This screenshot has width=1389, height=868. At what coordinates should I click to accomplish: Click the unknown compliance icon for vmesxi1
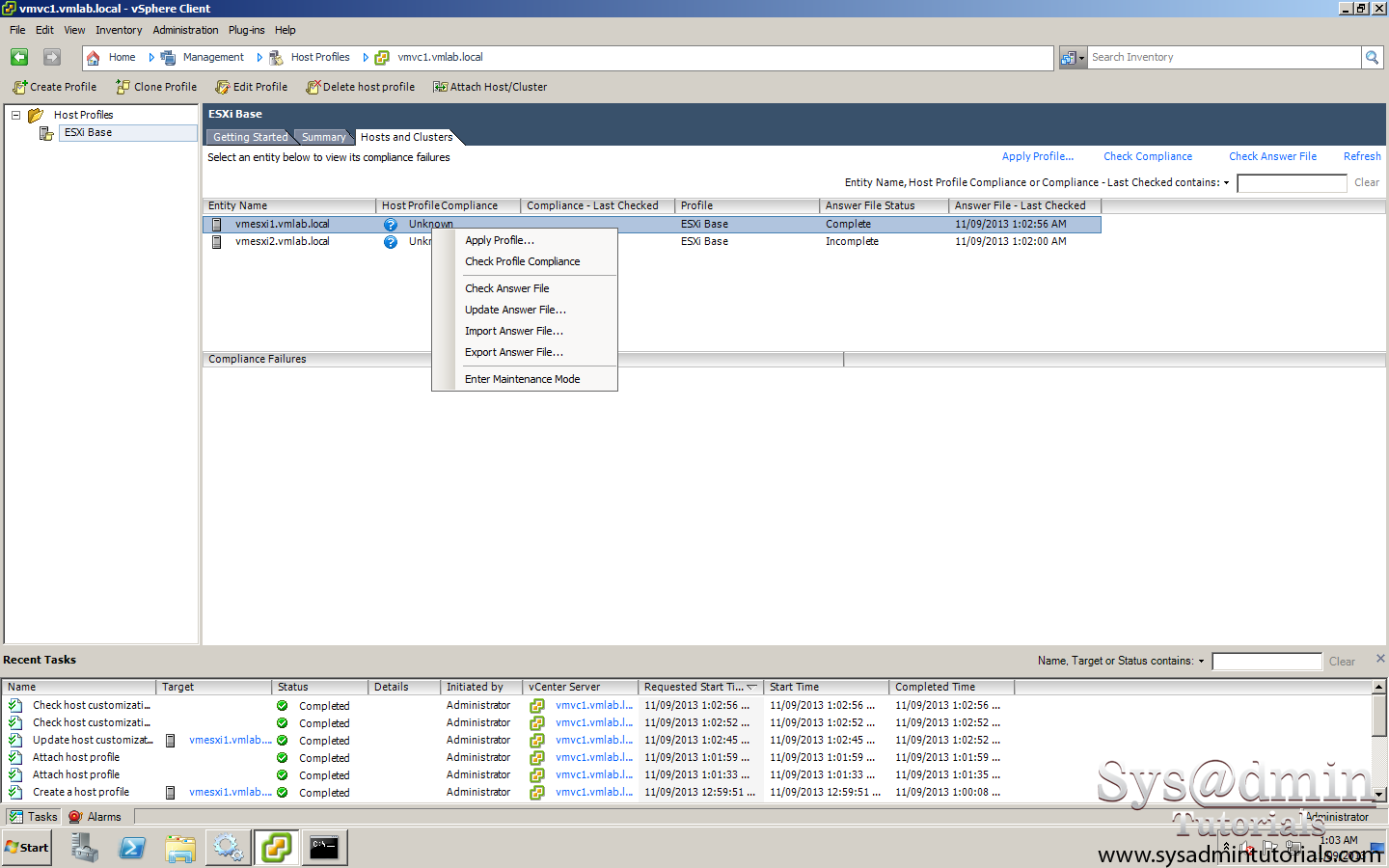coord(391,224)
